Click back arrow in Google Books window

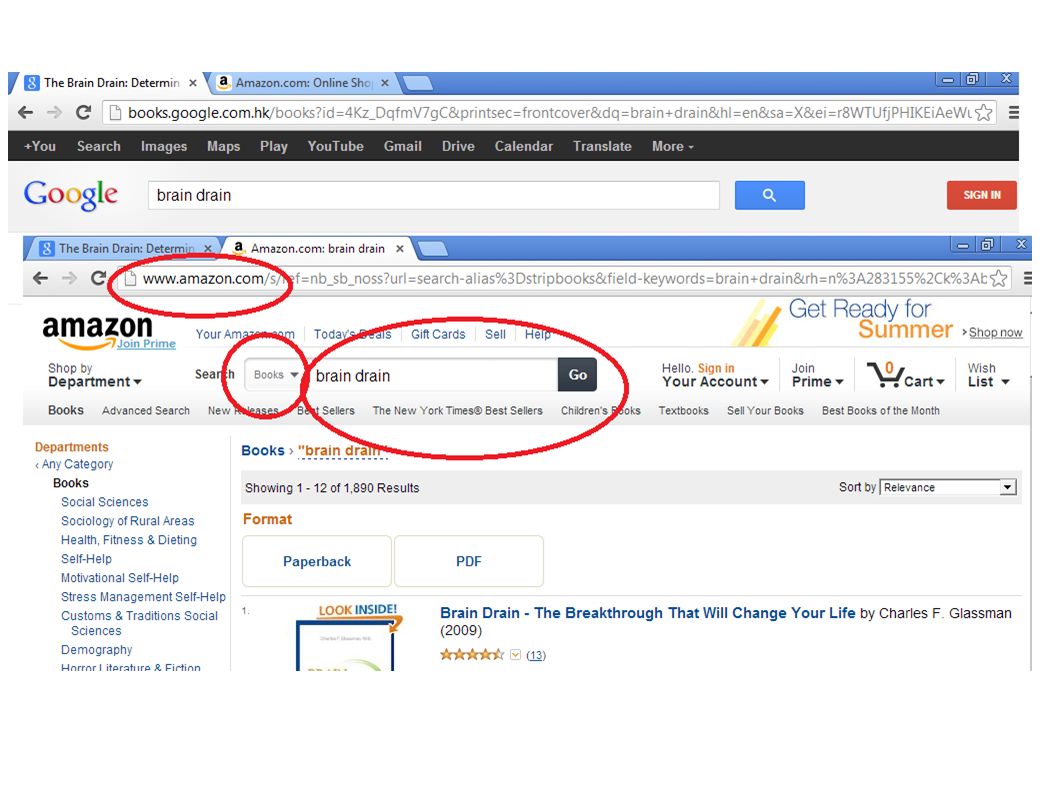pos(26,113)
